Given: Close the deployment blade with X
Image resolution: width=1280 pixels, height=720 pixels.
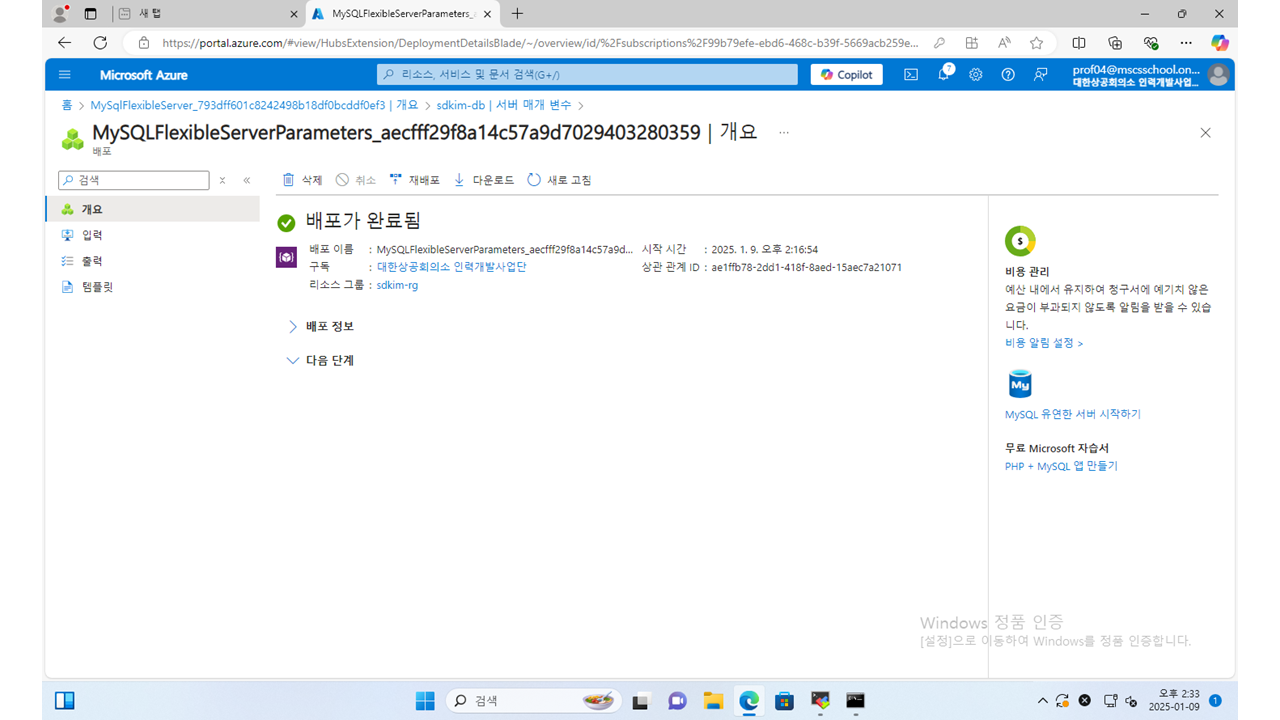Looking at the screenshot, I should (1205, 132).
